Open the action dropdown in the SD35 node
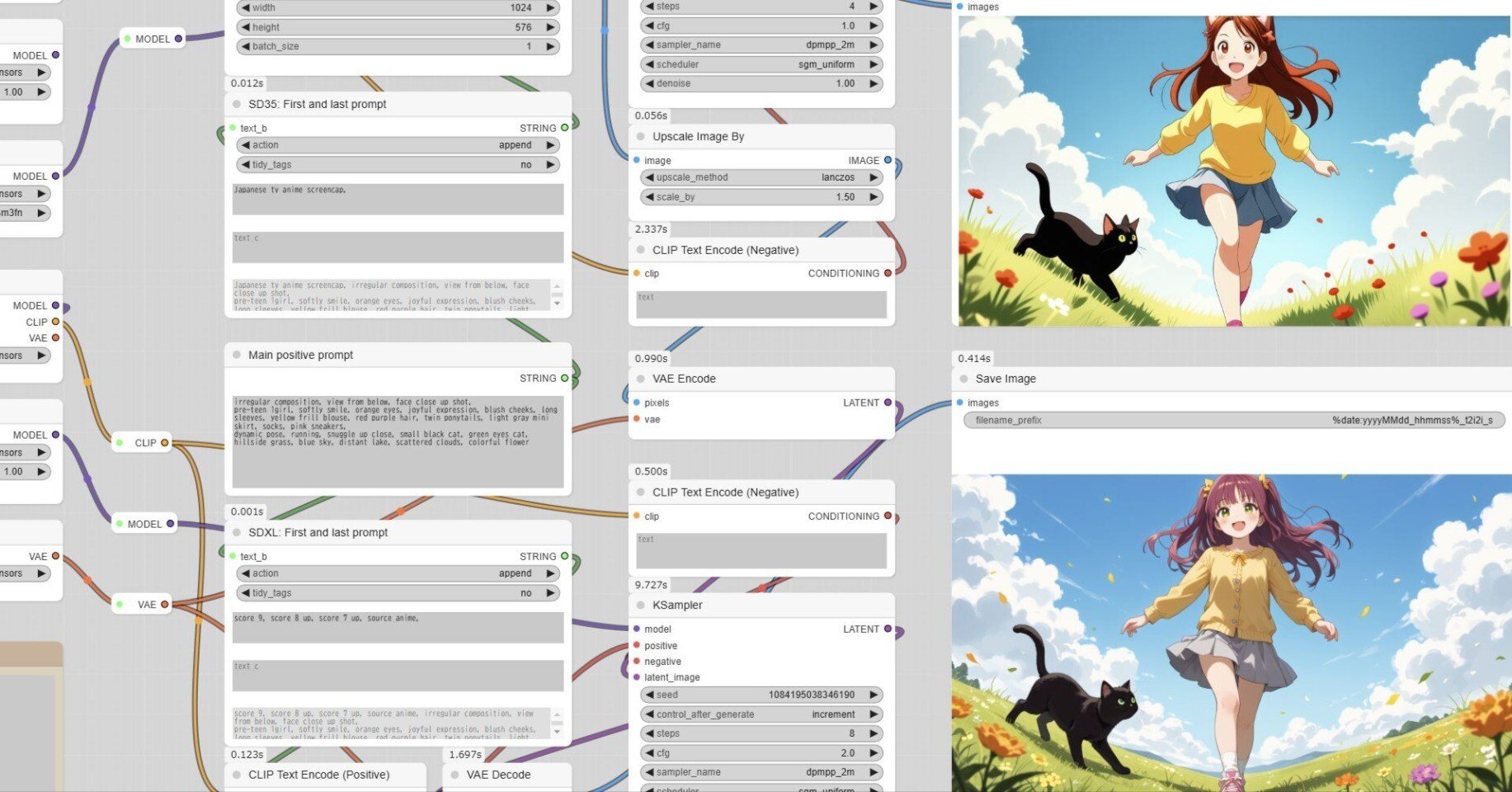The image size is (1512, 792). (398, 145)
